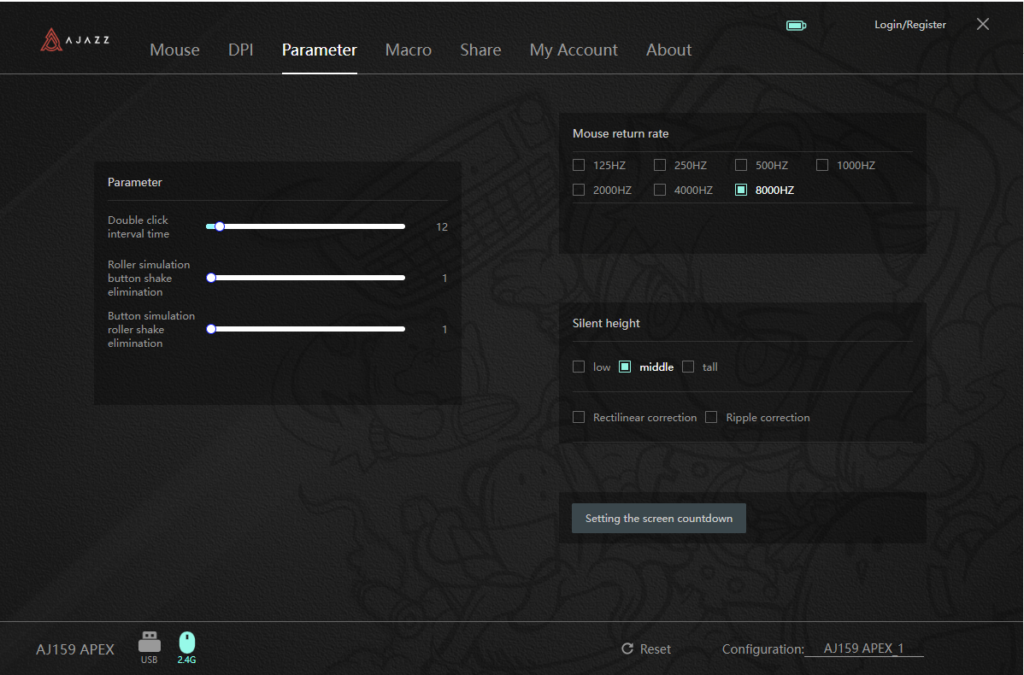Screen dimensions: 1024x675
Task: Go to the My Account tab
Action: coord(573,50)
